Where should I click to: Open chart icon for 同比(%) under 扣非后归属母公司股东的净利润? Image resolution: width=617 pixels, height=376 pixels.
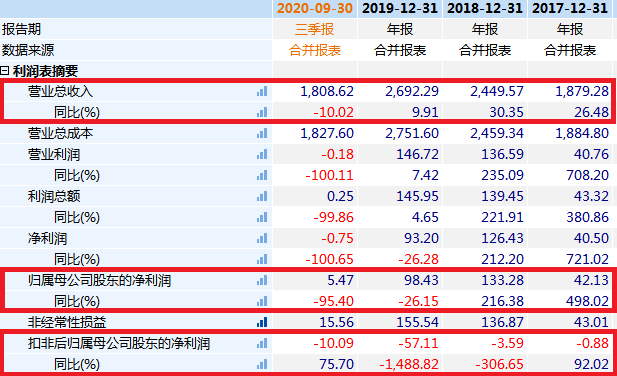262,365
